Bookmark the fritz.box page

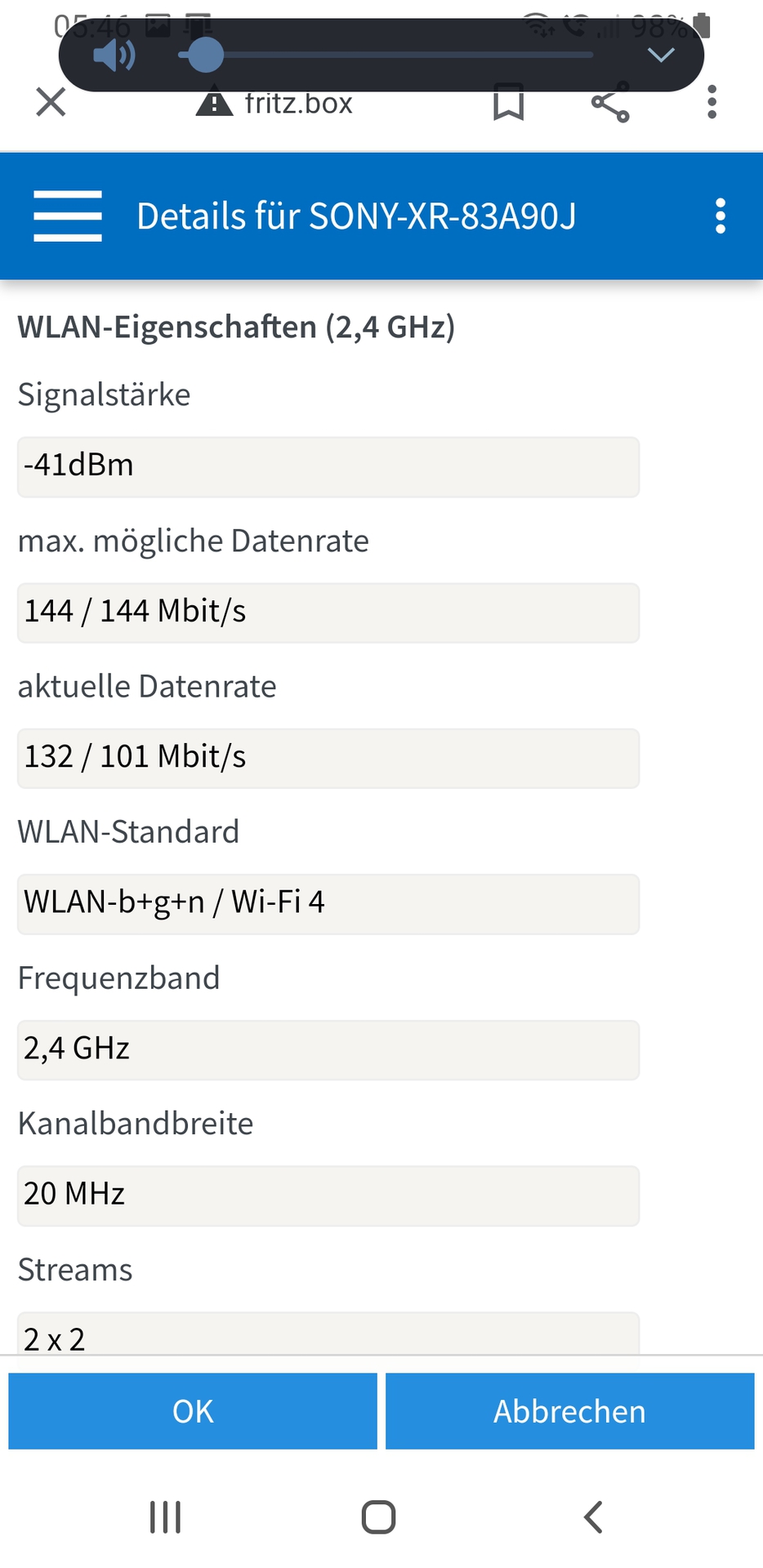point(508,103)
